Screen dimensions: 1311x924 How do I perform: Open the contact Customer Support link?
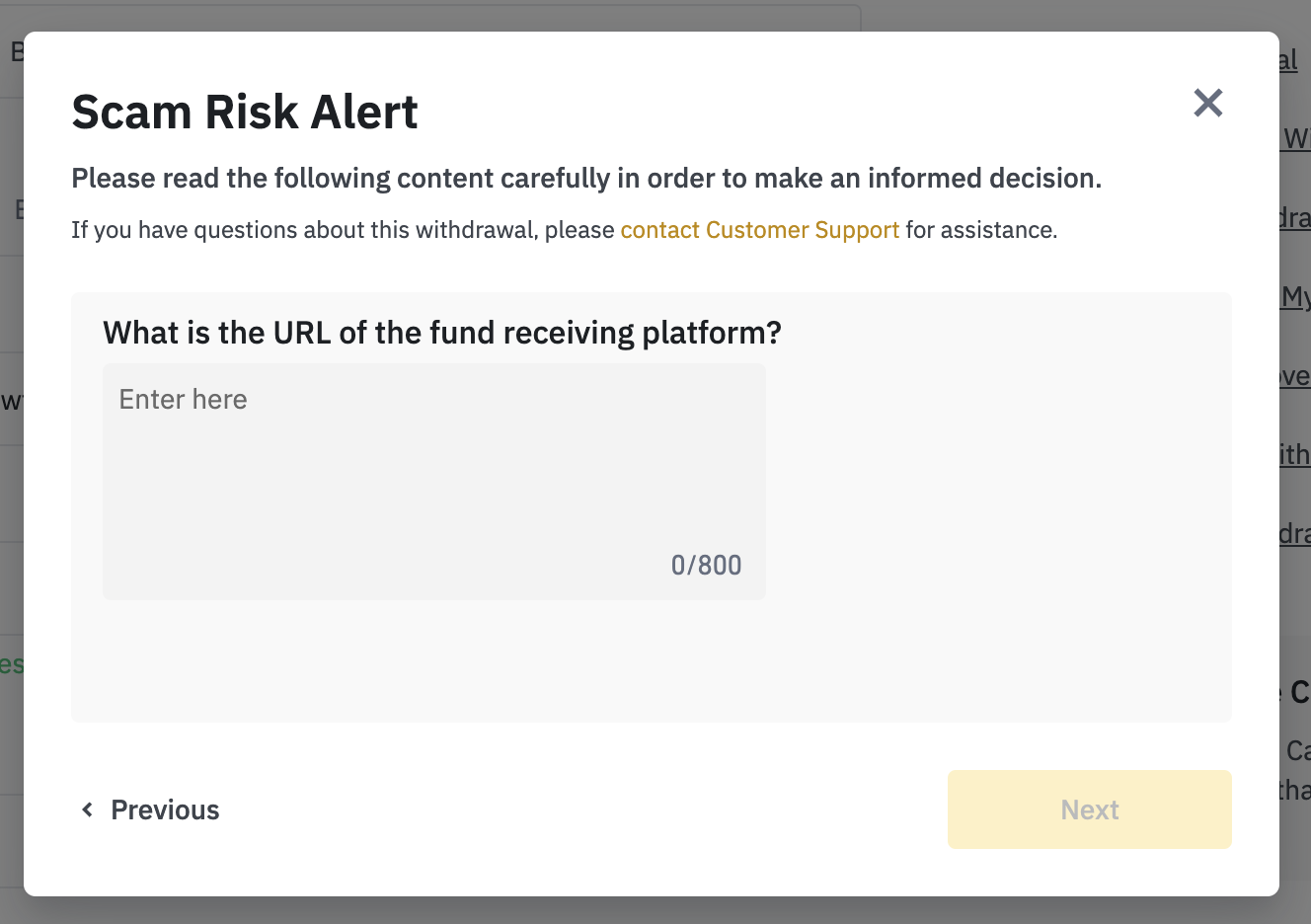point(759,230)
